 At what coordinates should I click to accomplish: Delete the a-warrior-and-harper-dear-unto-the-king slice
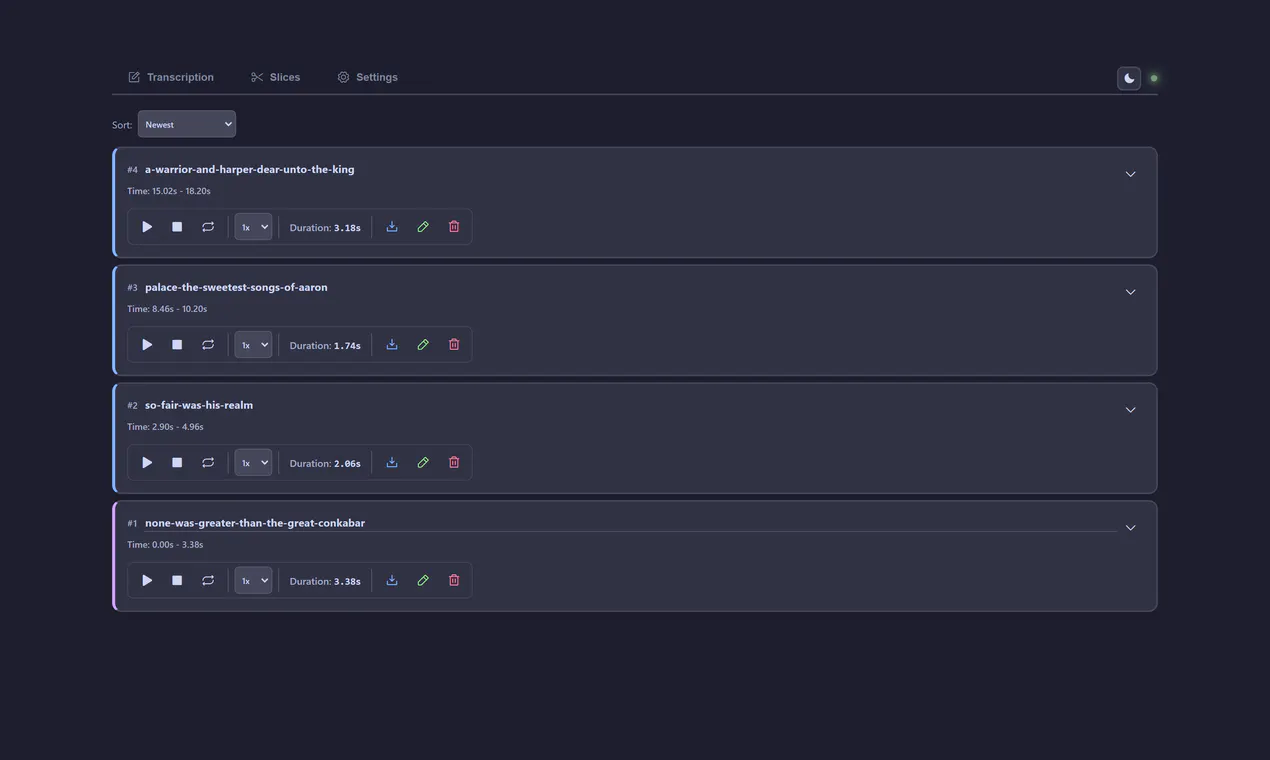(454, 227)
